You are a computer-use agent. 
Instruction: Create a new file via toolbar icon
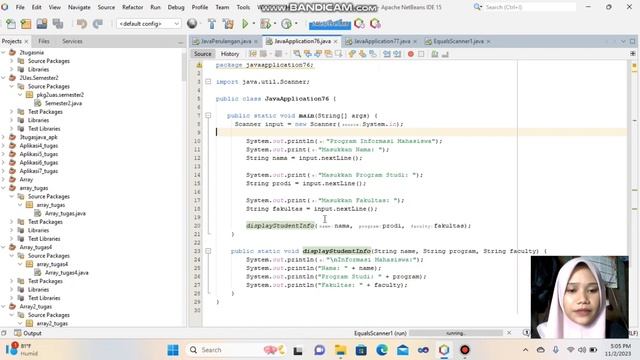(11, 24)
